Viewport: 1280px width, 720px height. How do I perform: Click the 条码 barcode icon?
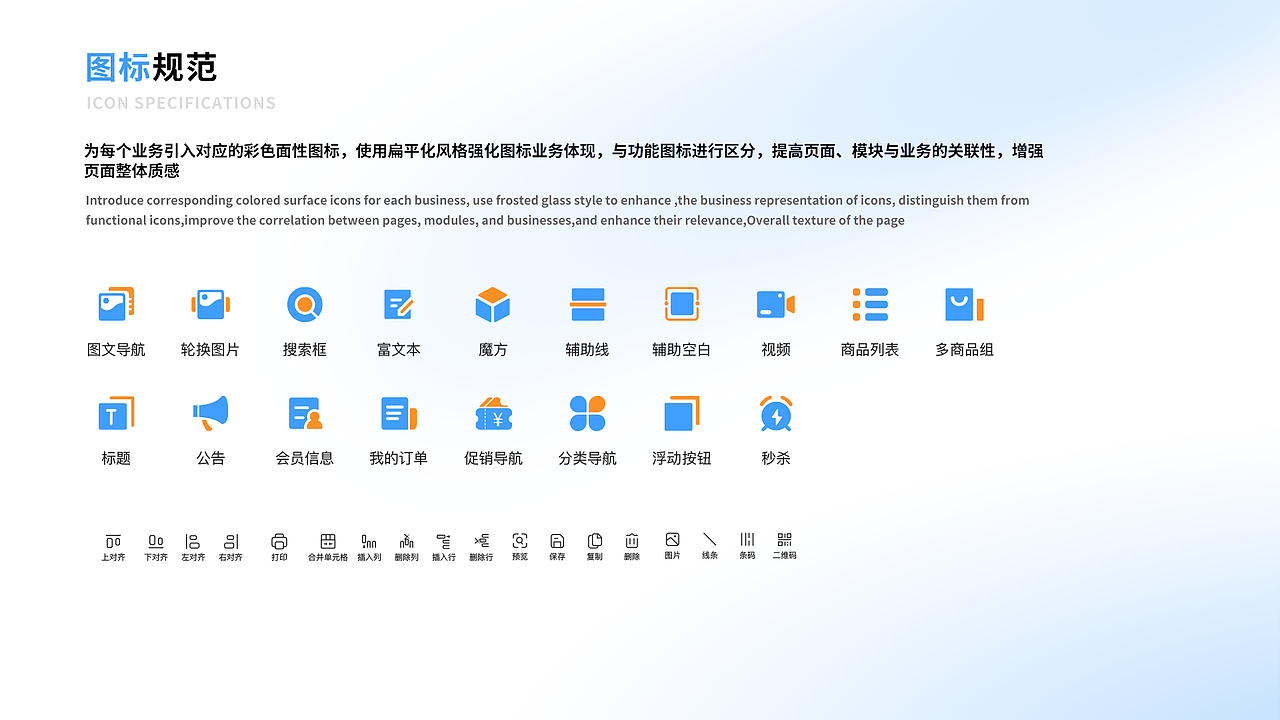747,539
